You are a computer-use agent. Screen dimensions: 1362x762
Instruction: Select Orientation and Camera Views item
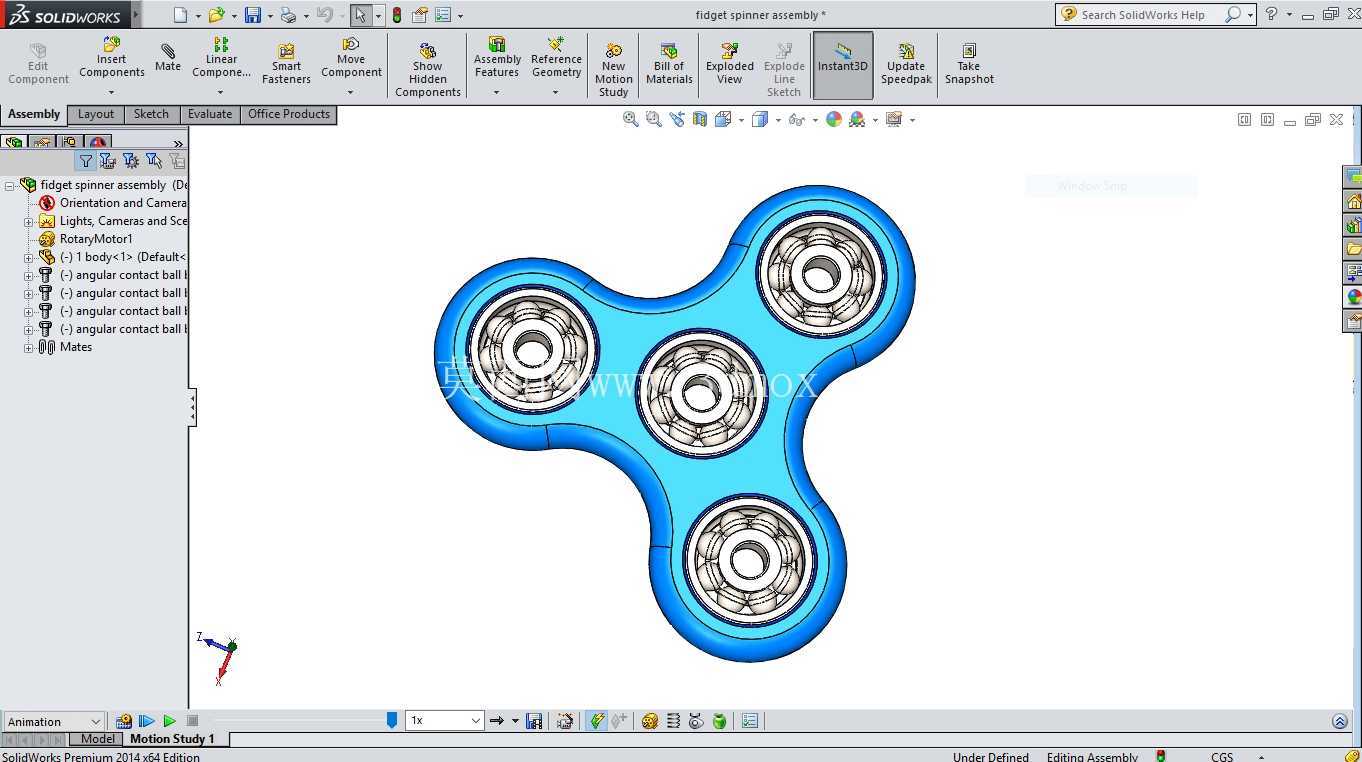tap(112, 203)
